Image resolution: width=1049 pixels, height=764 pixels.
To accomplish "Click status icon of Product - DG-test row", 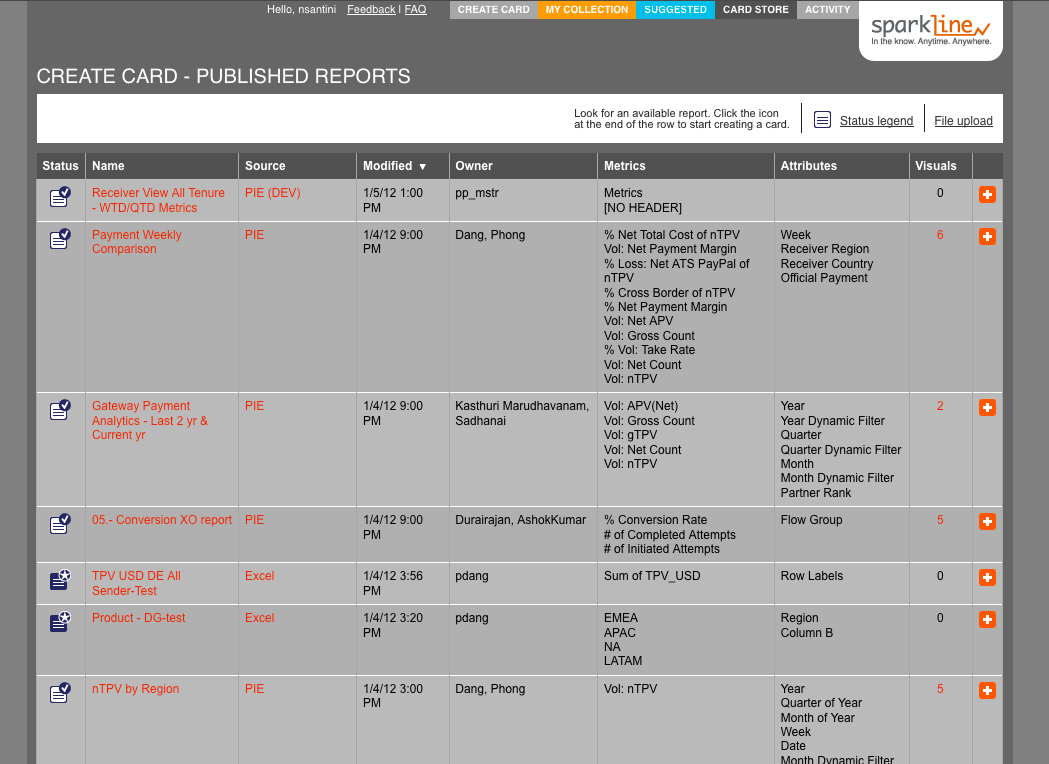I will click(60, 622).
